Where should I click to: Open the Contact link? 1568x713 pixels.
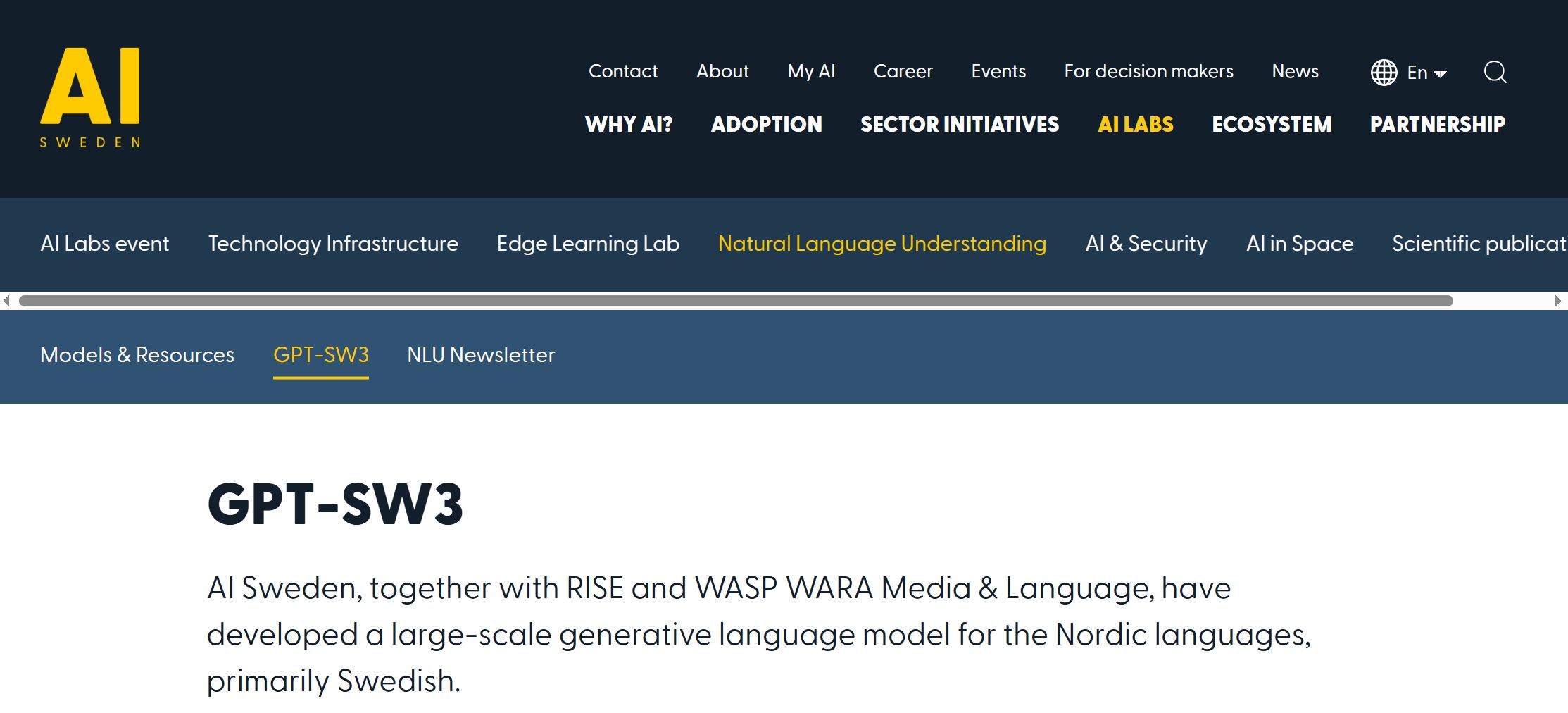[x=622, y=71]
